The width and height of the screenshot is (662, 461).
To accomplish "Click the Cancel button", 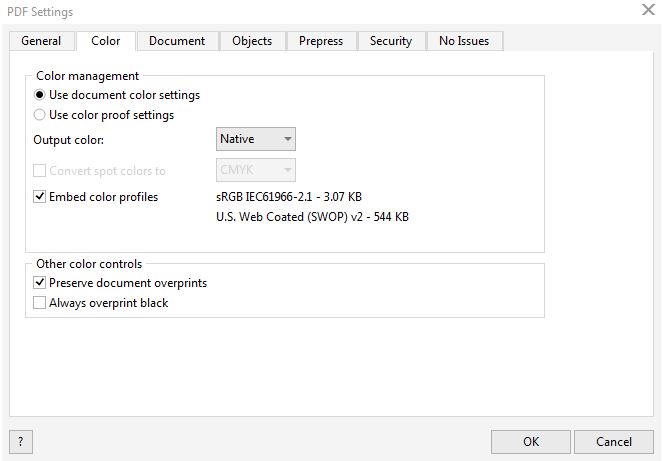I will (614, 442).
